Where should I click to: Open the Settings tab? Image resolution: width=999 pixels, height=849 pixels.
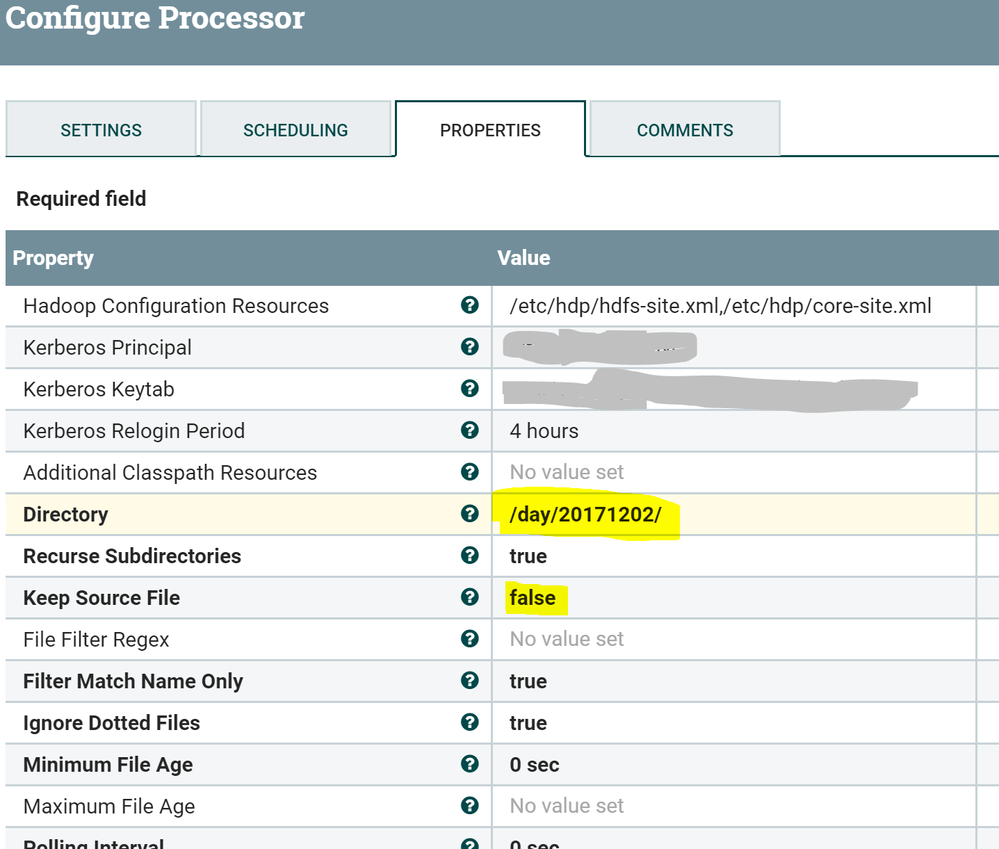pos(101,130)
